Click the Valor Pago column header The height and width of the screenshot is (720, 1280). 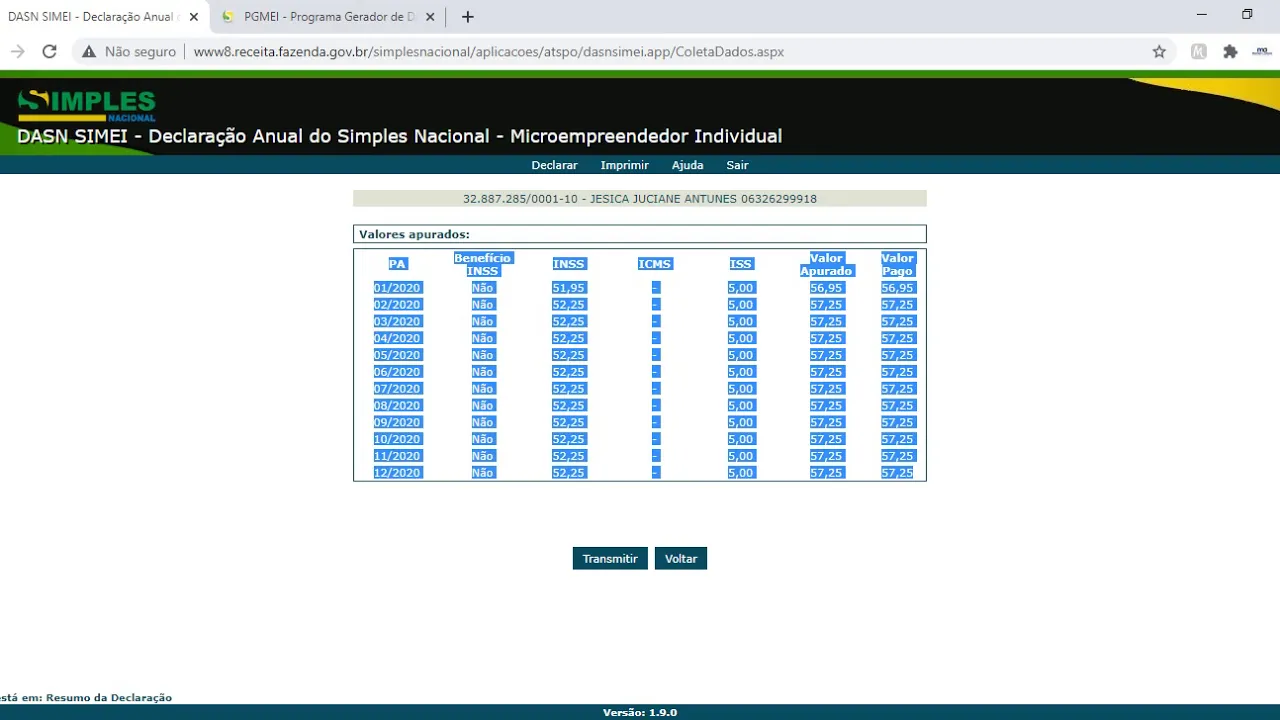point(898,264)
